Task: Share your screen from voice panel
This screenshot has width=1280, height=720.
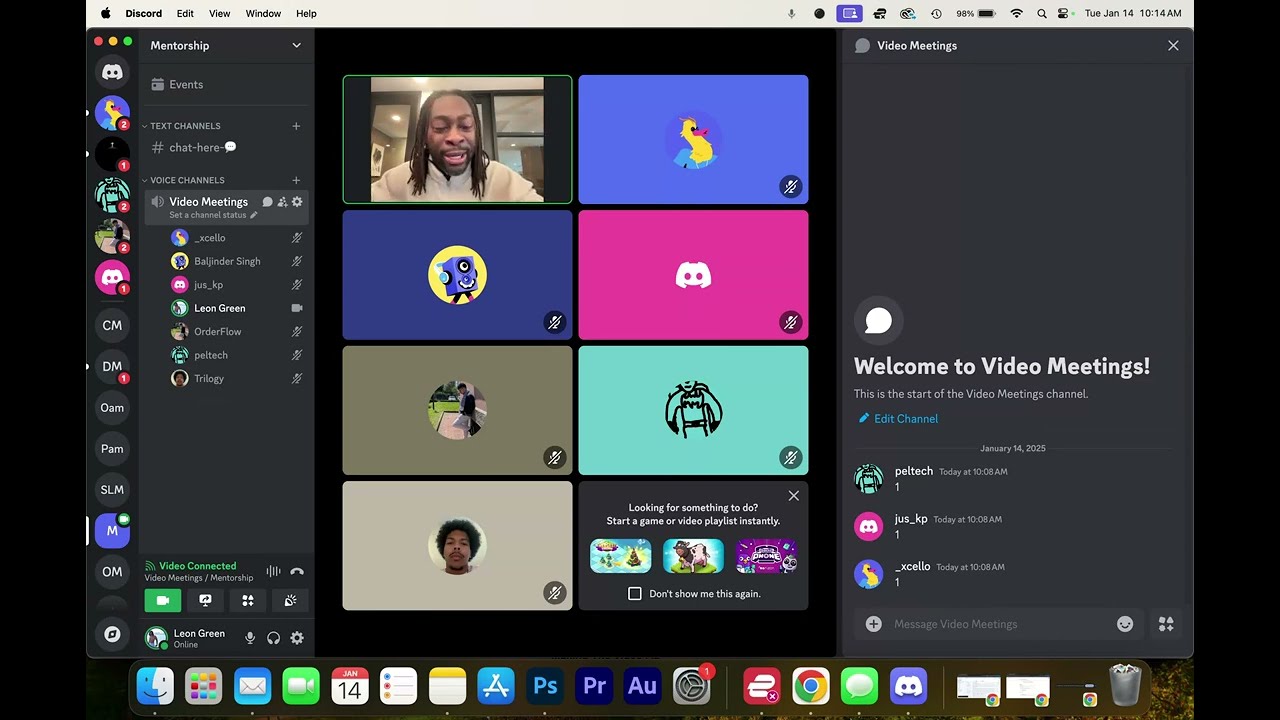Action: tap(205, 600)
